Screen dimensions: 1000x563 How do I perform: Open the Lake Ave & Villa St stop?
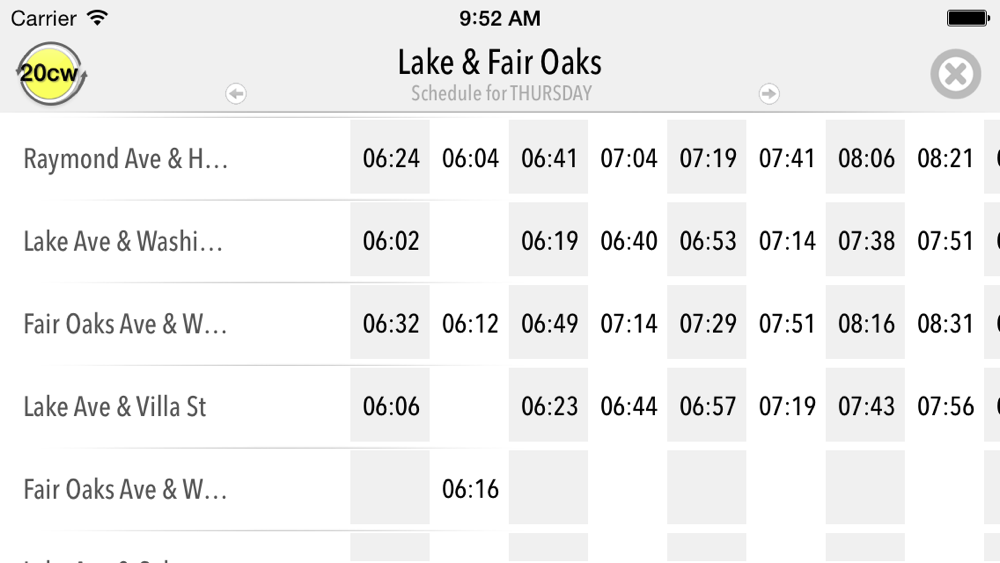pos(115,407)
